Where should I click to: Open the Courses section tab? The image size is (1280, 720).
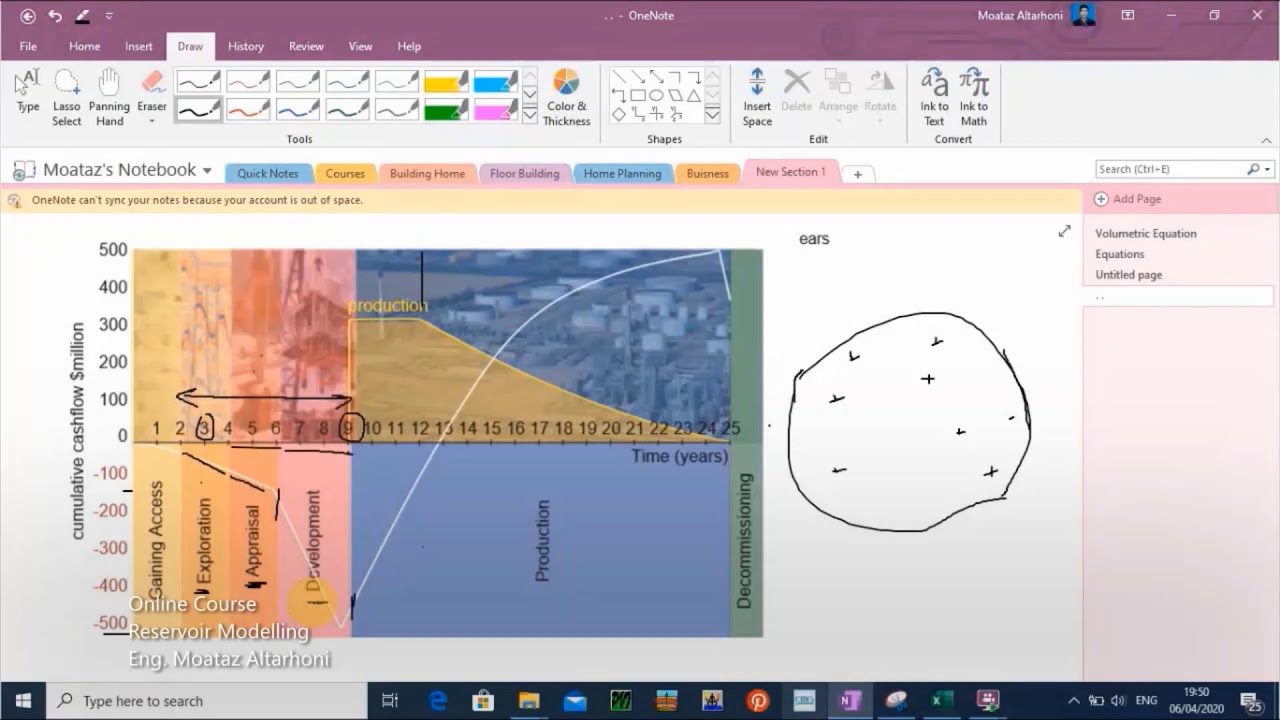pyautogui.click(x=345, y=173)
